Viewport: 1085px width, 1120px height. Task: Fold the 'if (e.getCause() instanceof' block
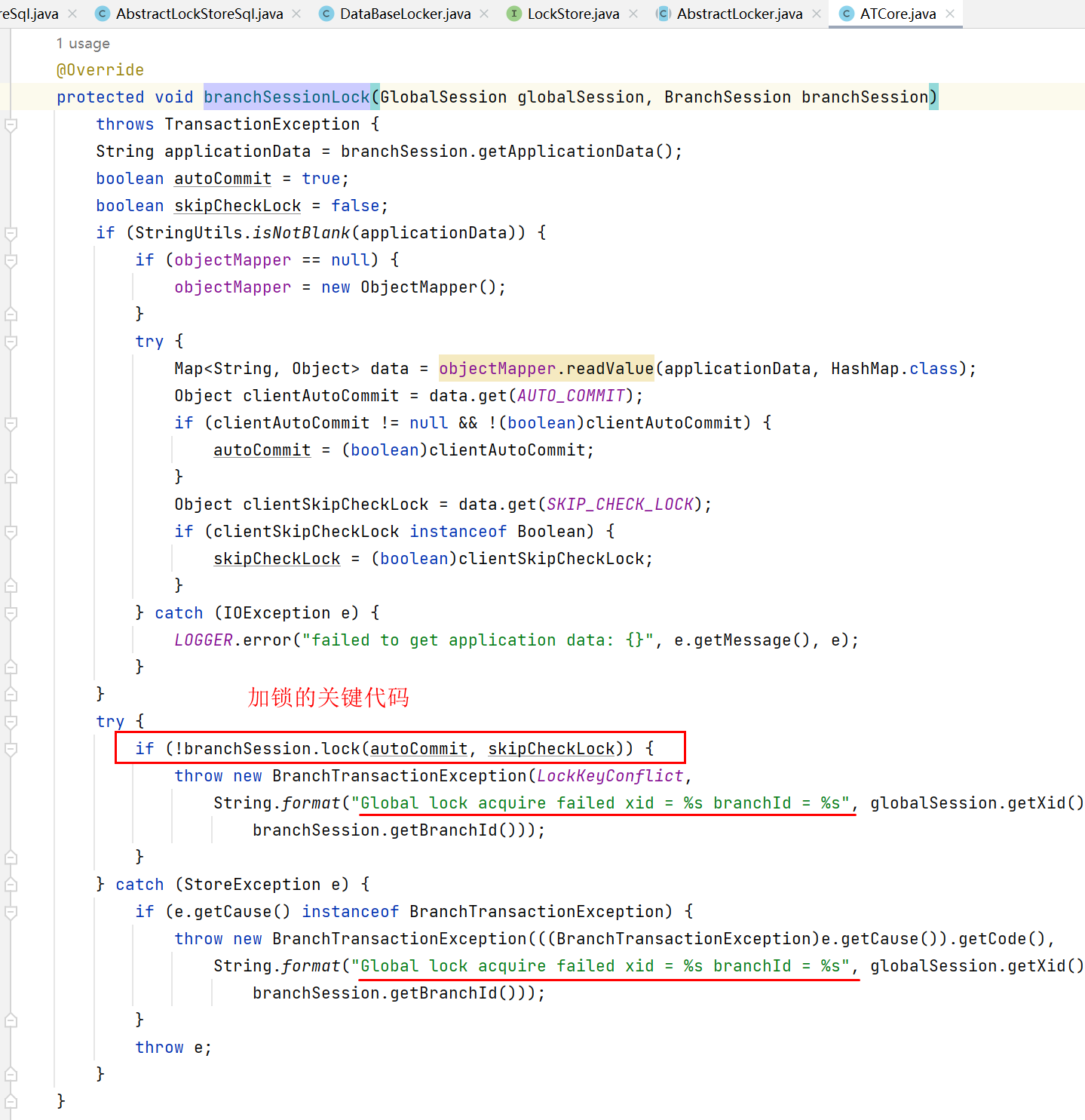[11, 912]
